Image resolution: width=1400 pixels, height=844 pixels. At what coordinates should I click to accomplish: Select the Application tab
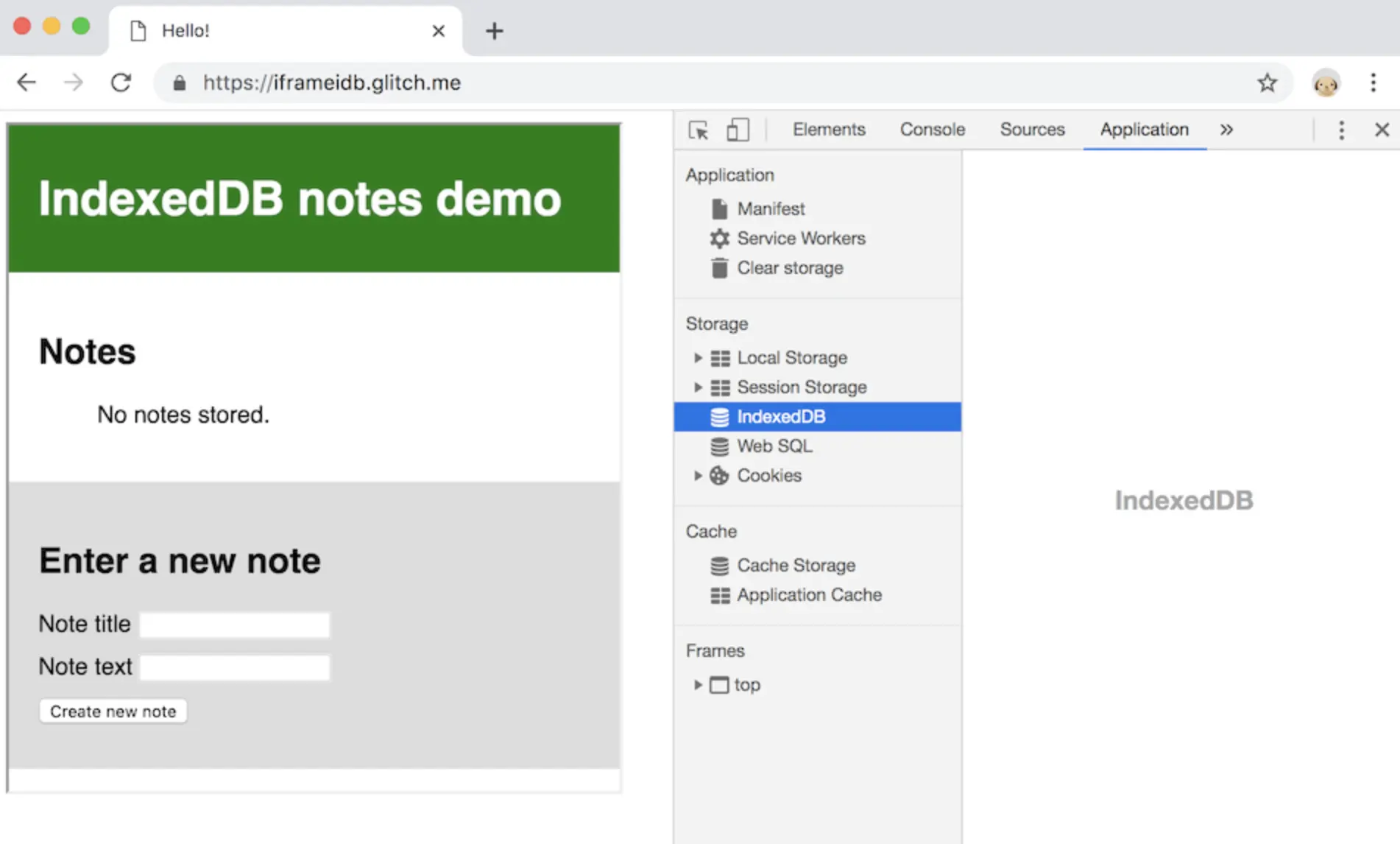[x=1145, y=130]
